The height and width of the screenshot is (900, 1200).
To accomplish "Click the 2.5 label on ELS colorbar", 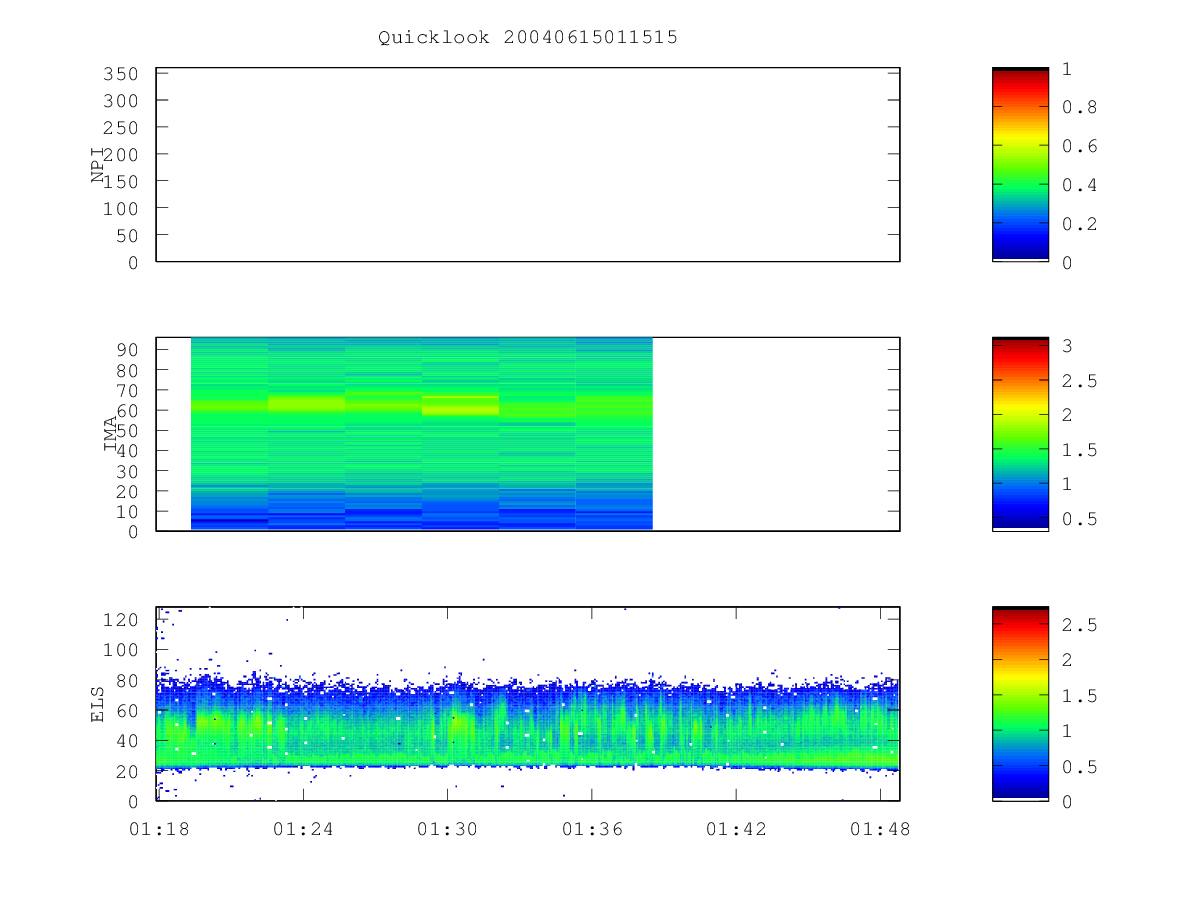I will (1079, 625).
